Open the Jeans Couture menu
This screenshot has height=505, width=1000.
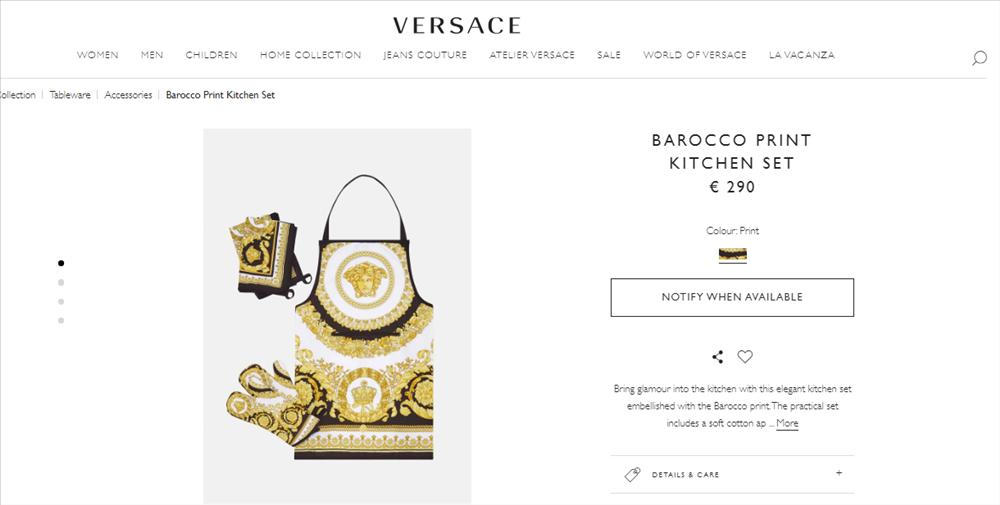tap(425, 55)
